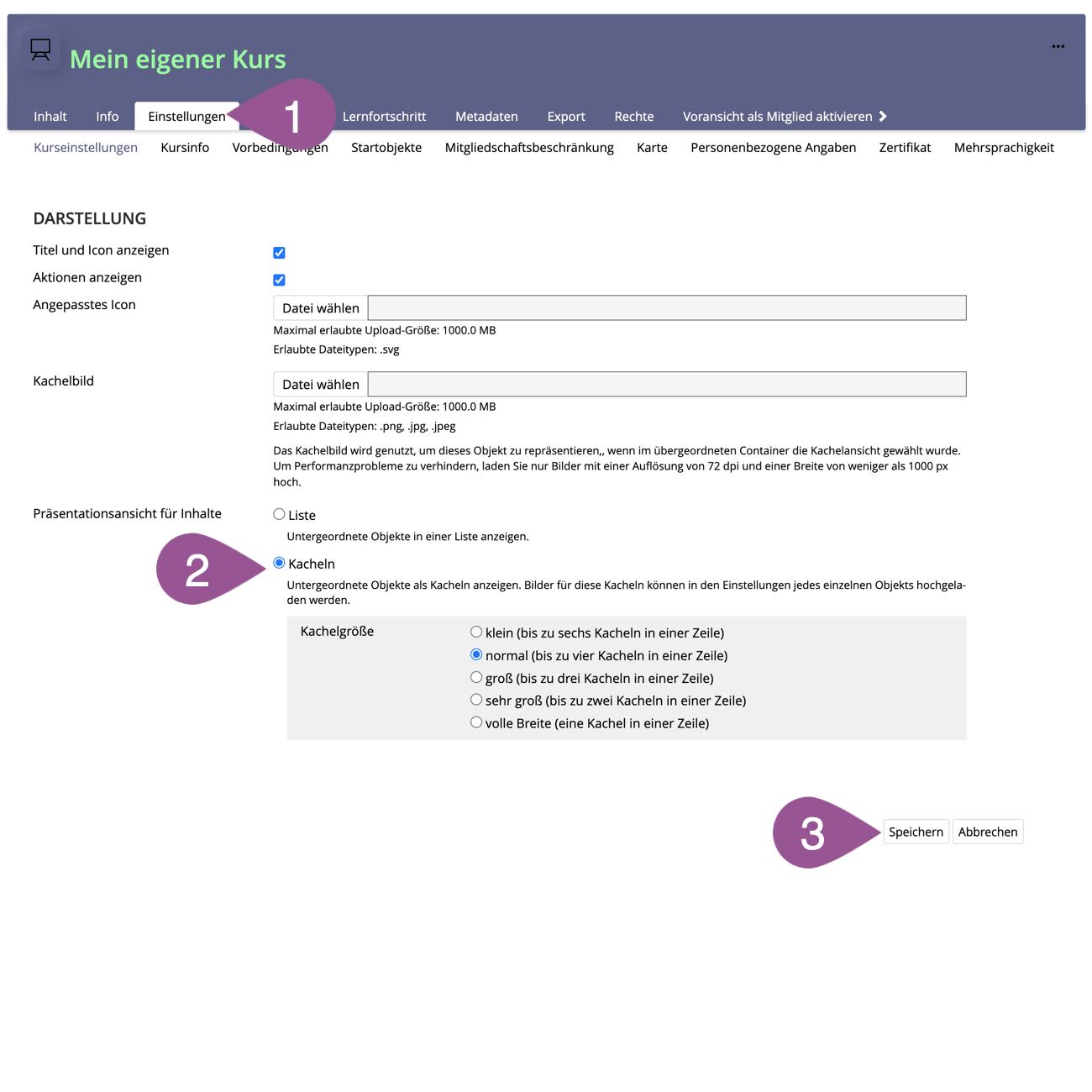Open the Lernfortschritt tab
The width and height of the screenshot is (1092, 1092).
click(384, 117)
